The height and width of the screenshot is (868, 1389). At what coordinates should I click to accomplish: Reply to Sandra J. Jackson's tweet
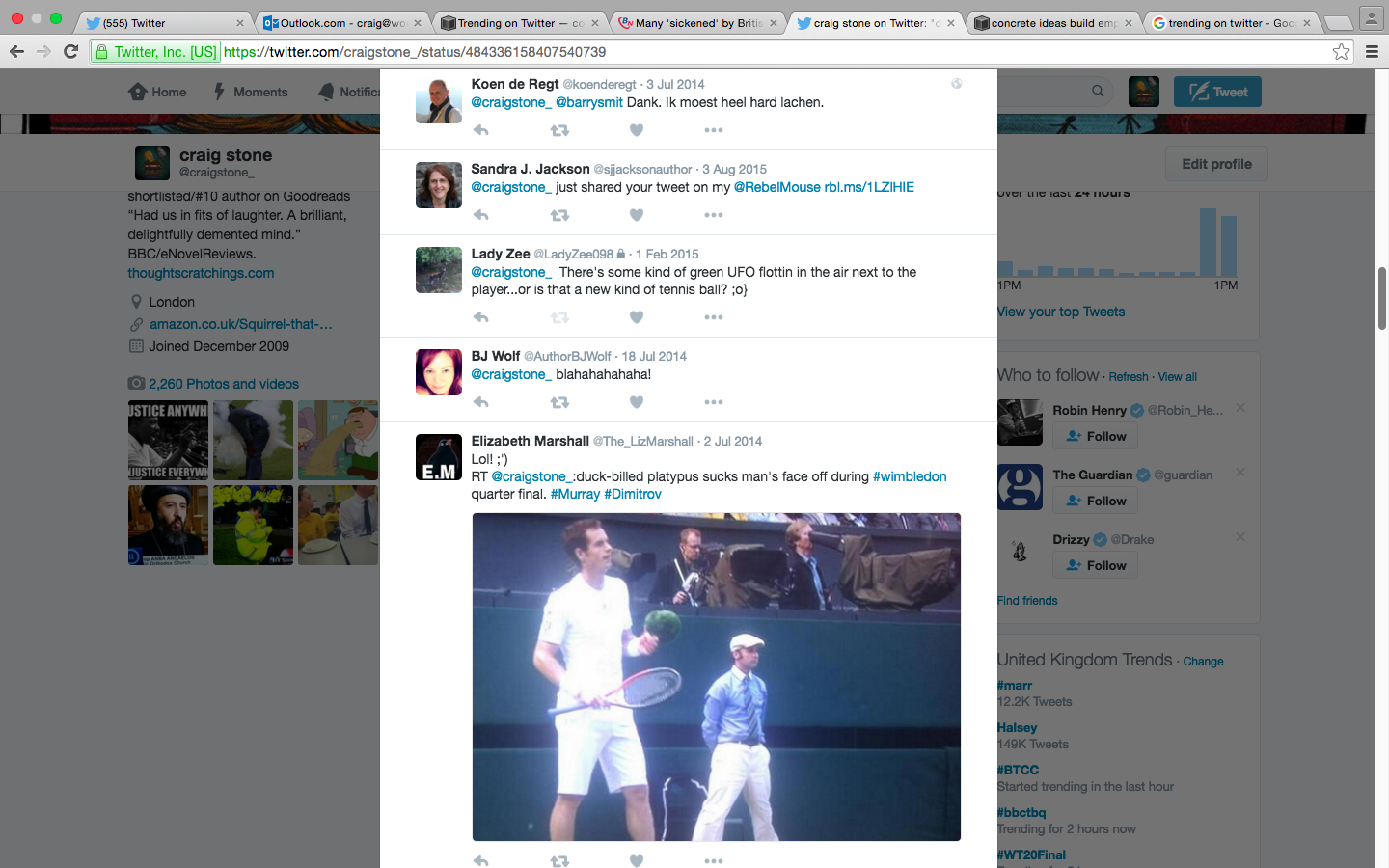tap(480, 215)
